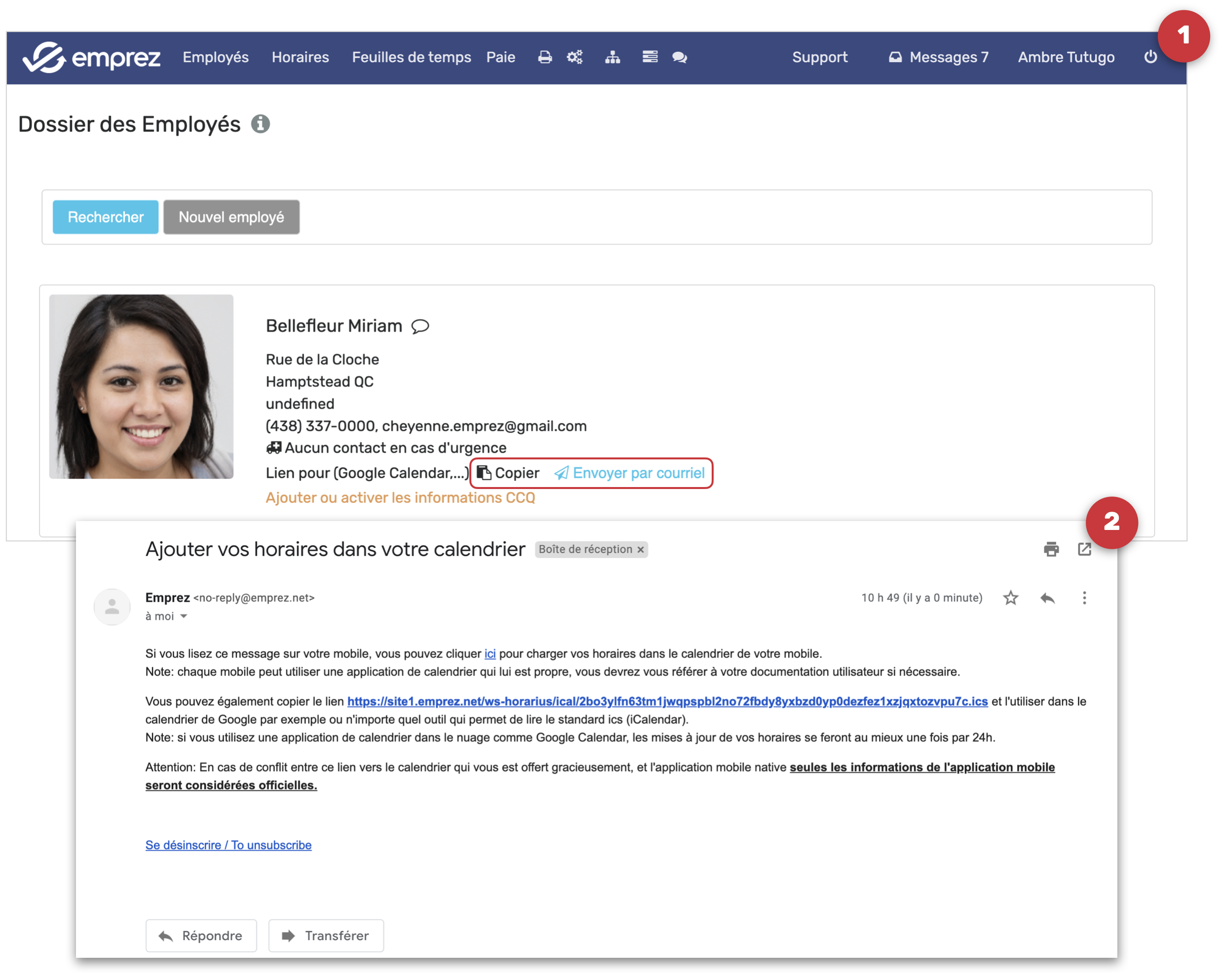Viewport: 1221px width, 980px height.
Task: Open the email's three-dot more menu
Action: (x=1084, y=598)
